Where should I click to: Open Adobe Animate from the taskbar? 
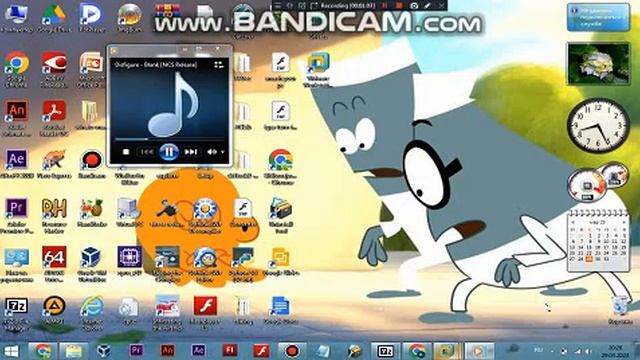pos(167,351)
